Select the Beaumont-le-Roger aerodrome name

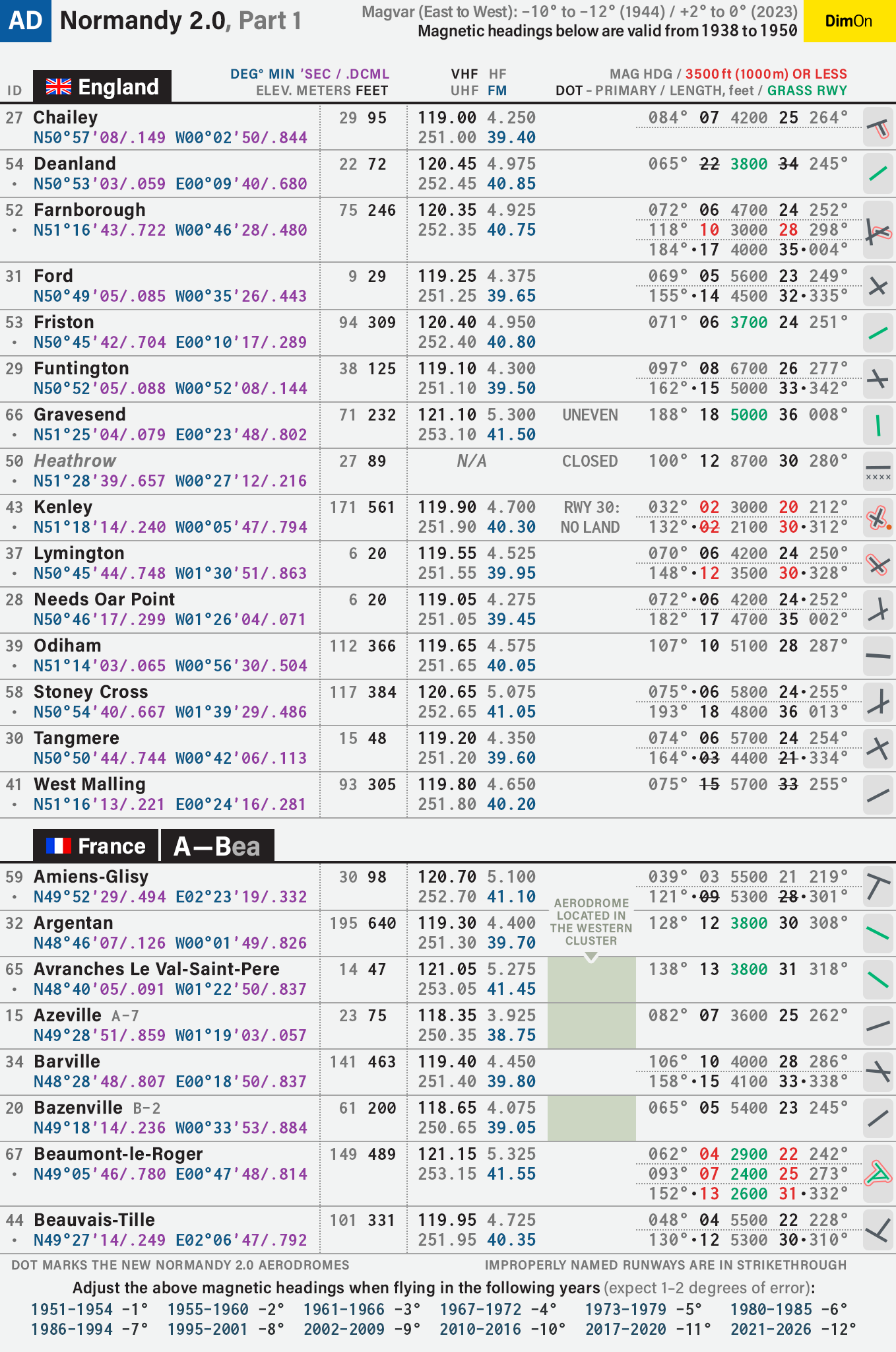point(118,1154)
